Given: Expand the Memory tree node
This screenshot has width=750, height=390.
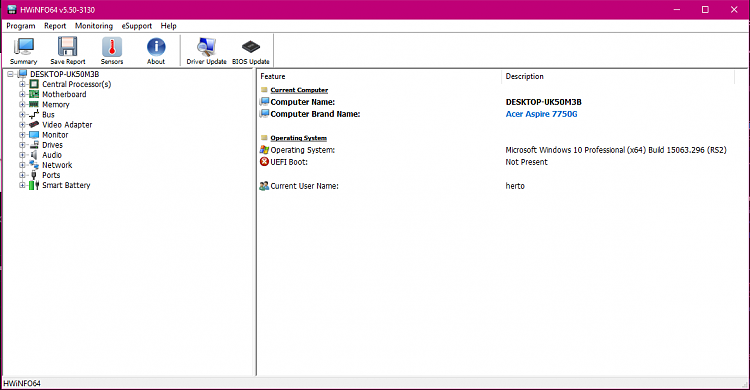Looking at the screenshot, I should 22,104.
